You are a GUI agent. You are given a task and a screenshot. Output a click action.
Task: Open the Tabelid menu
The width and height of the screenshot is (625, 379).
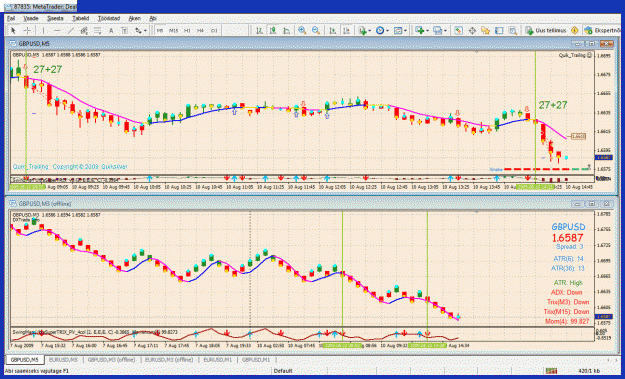(81, 18)
